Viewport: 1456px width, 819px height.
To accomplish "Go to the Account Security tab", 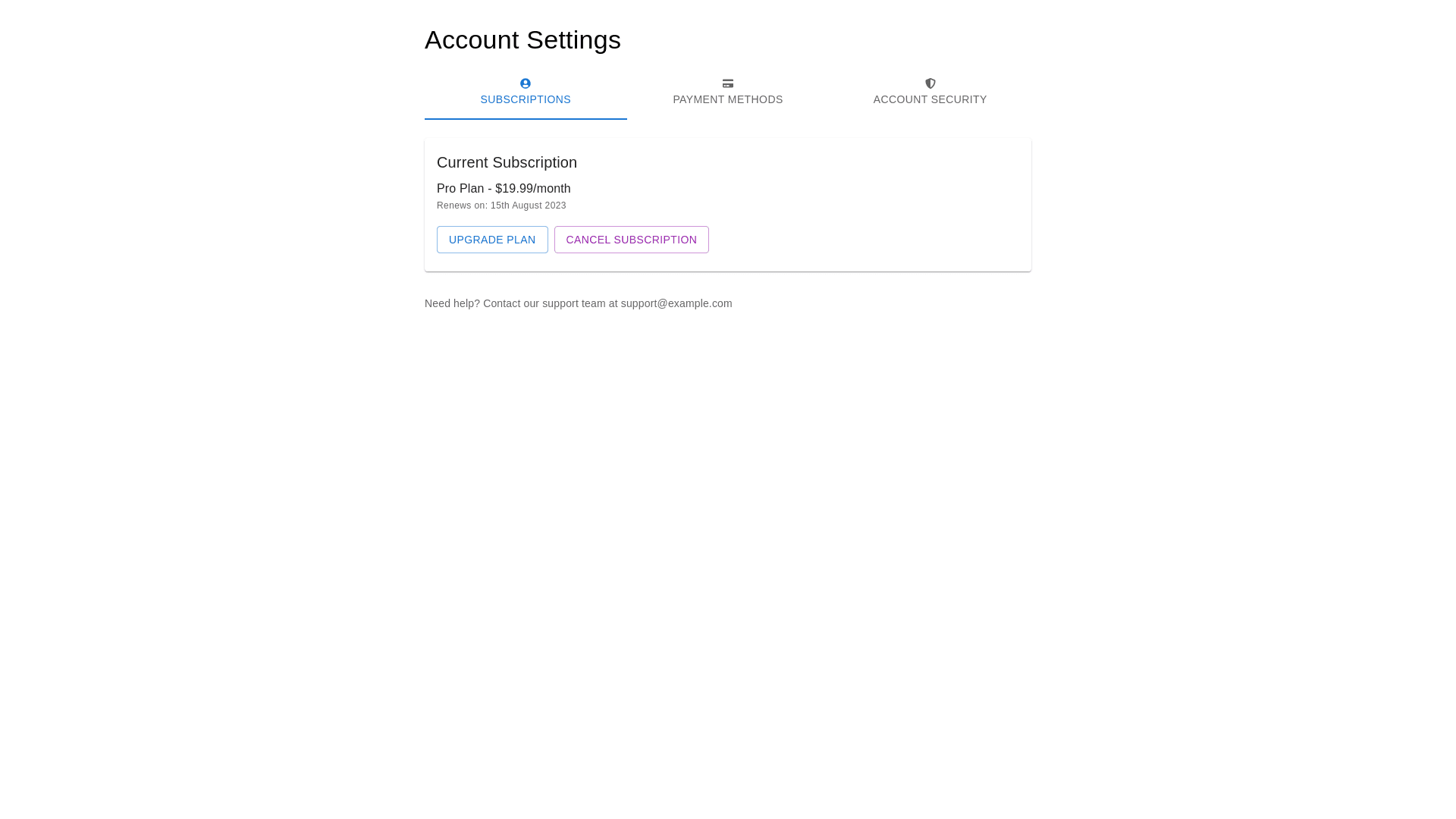I will 930,99.
